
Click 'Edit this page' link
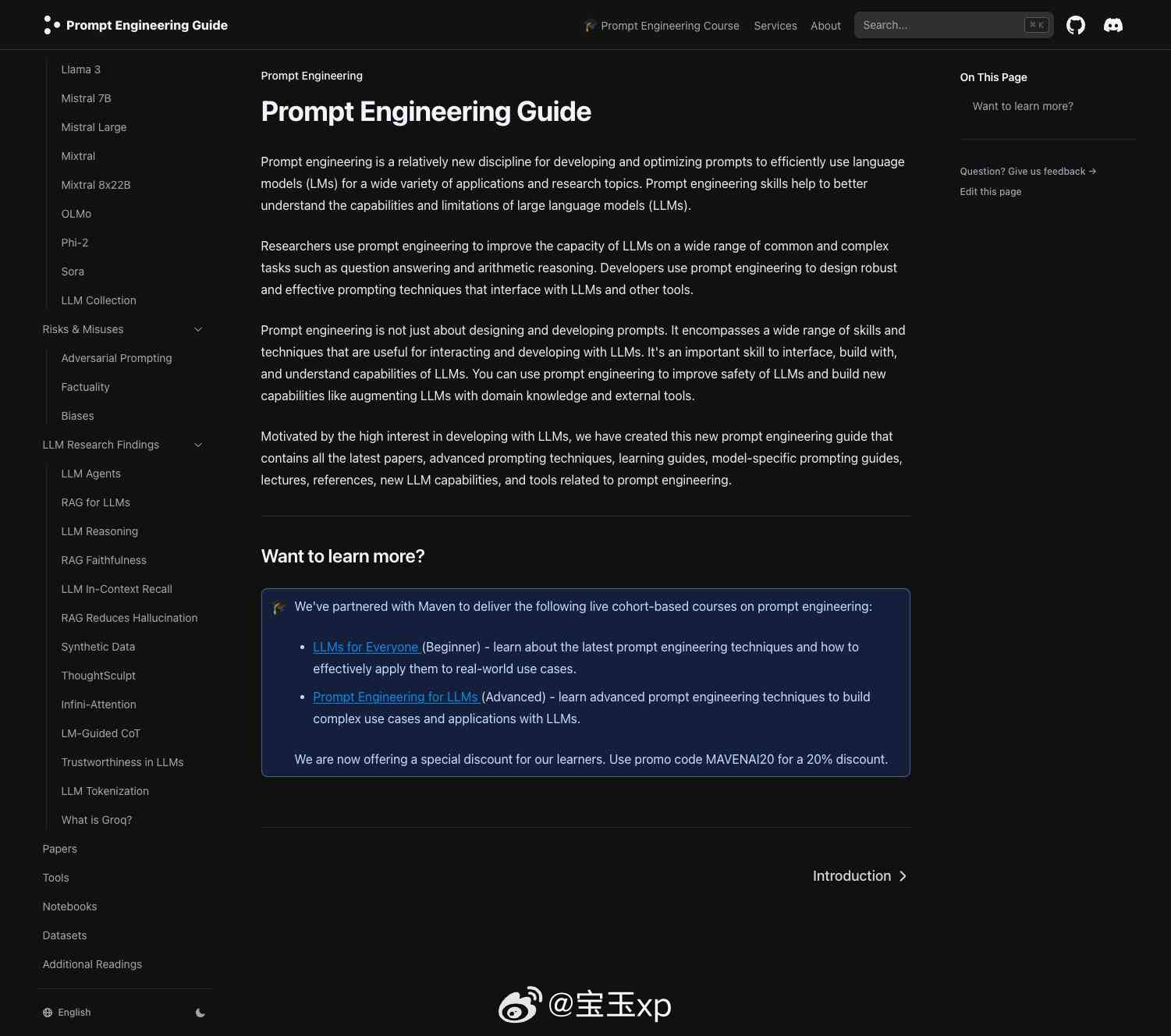(991, 192)
